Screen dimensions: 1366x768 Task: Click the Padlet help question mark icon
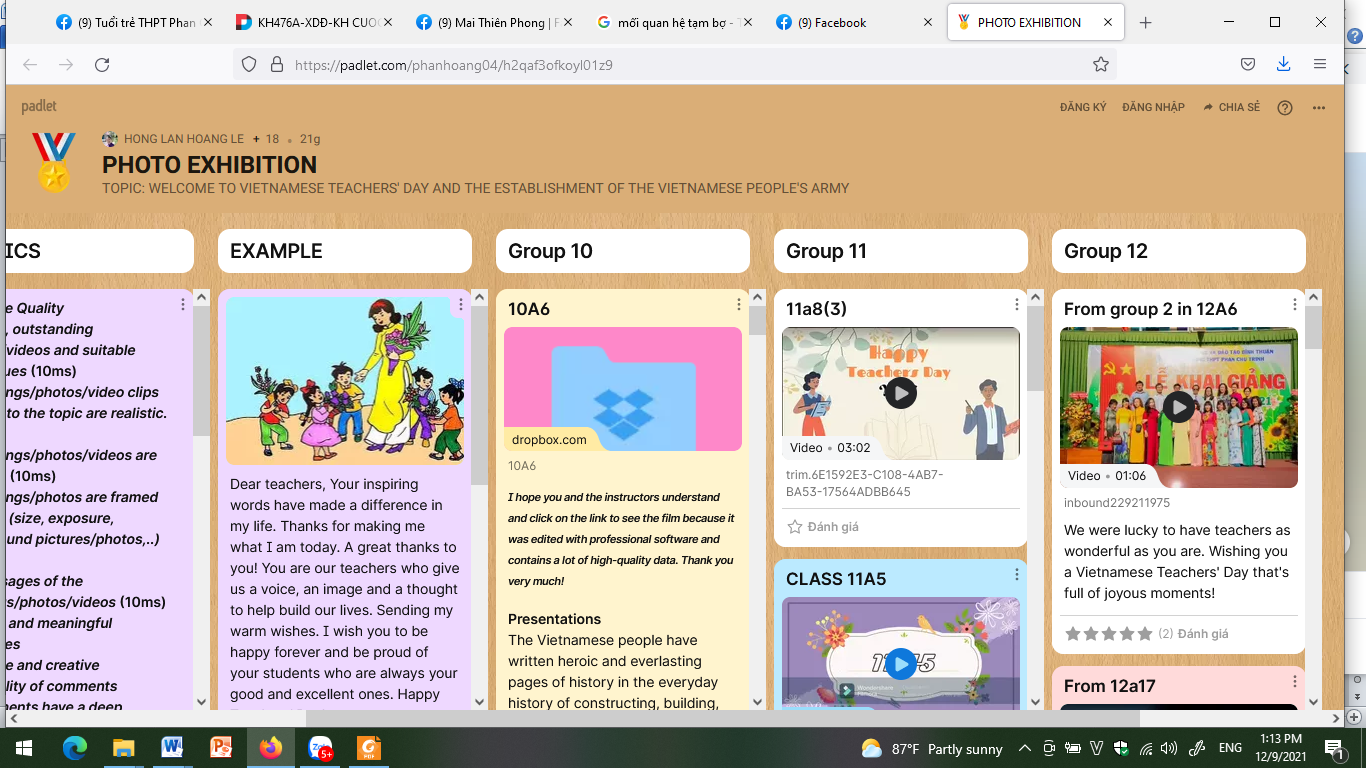(x=1285, y=108)
